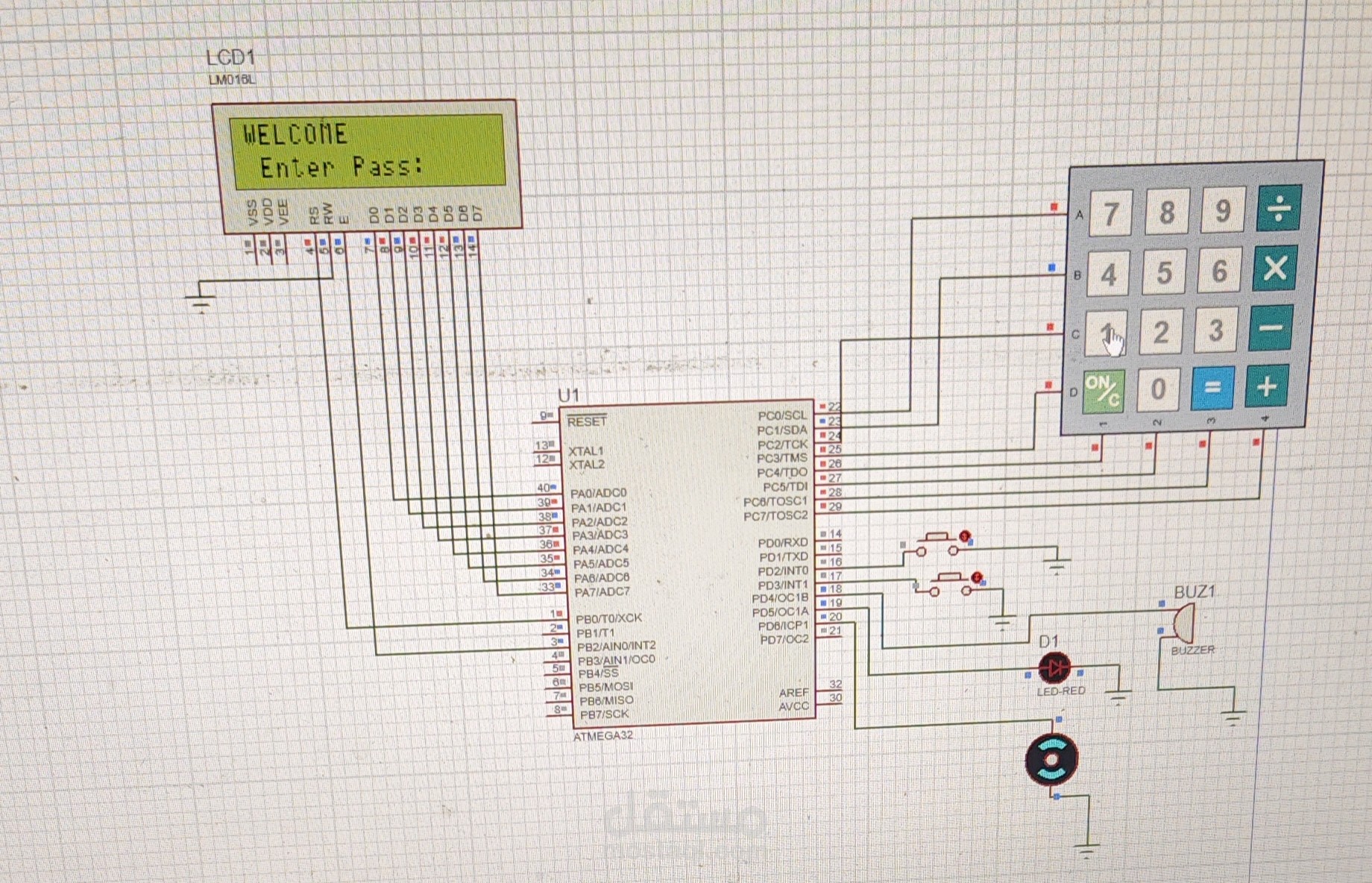This screenshot has height=883, width=1372.
Task: Click the PB7/SCK pin label
Action: (604, 714)
